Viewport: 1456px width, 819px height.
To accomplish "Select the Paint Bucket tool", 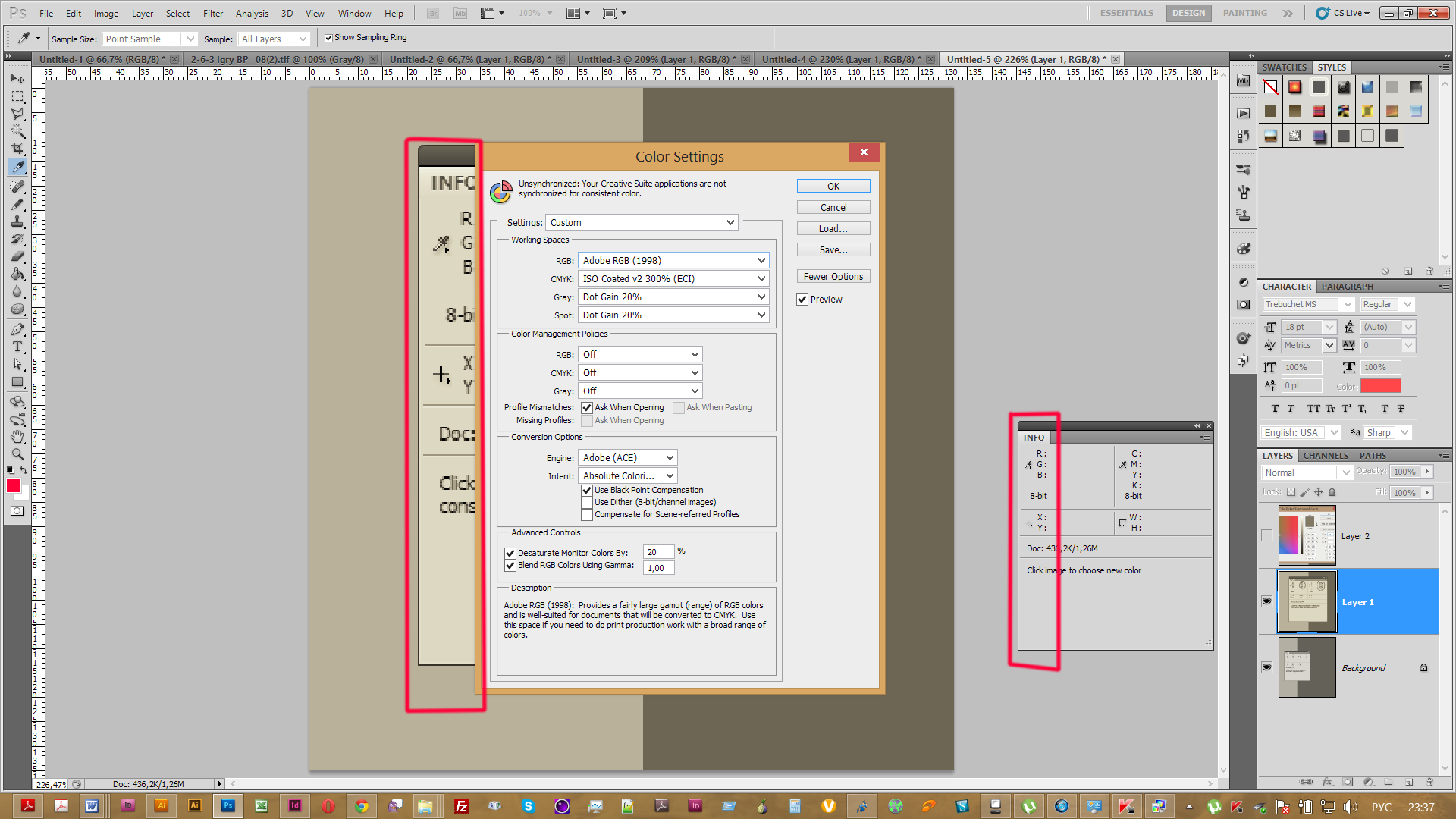I will tap(17, 274).
